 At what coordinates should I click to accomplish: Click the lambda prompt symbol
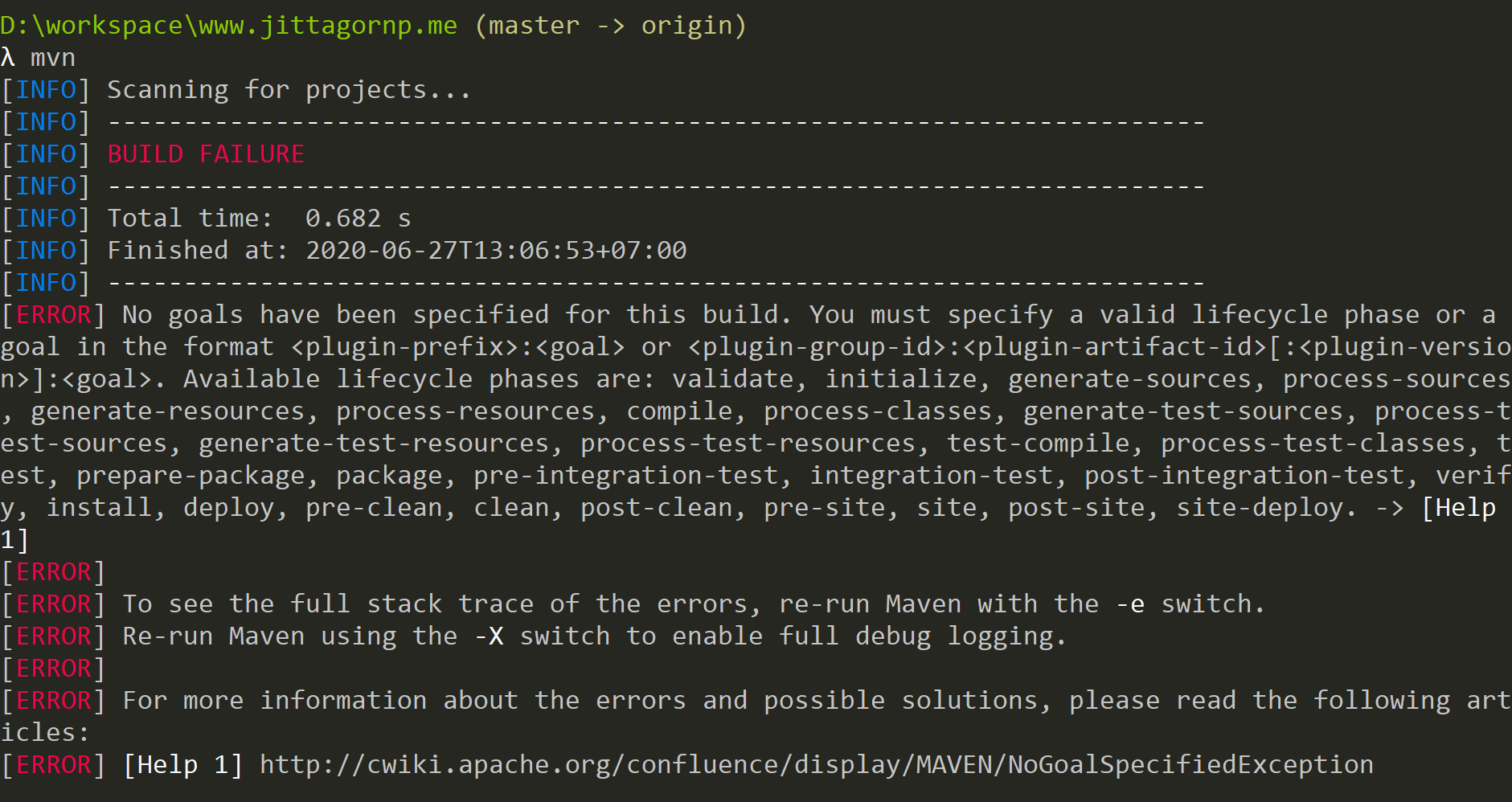point(7,58)
